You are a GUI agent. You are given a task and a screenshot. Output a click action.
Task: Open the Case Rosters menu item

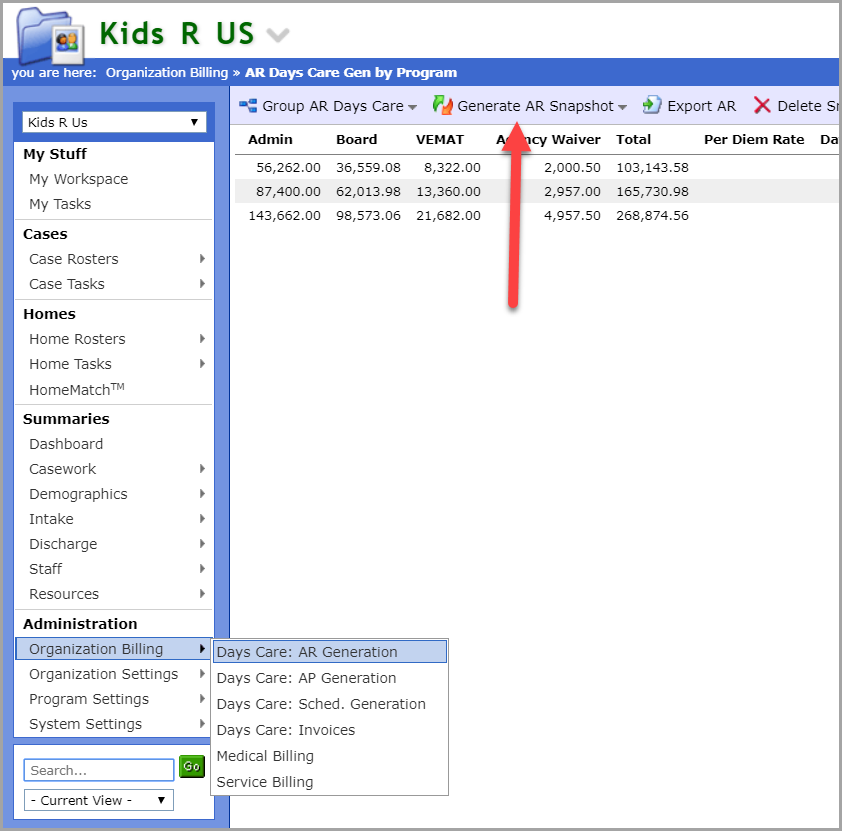pyautogui.click(x=74, y=259)
